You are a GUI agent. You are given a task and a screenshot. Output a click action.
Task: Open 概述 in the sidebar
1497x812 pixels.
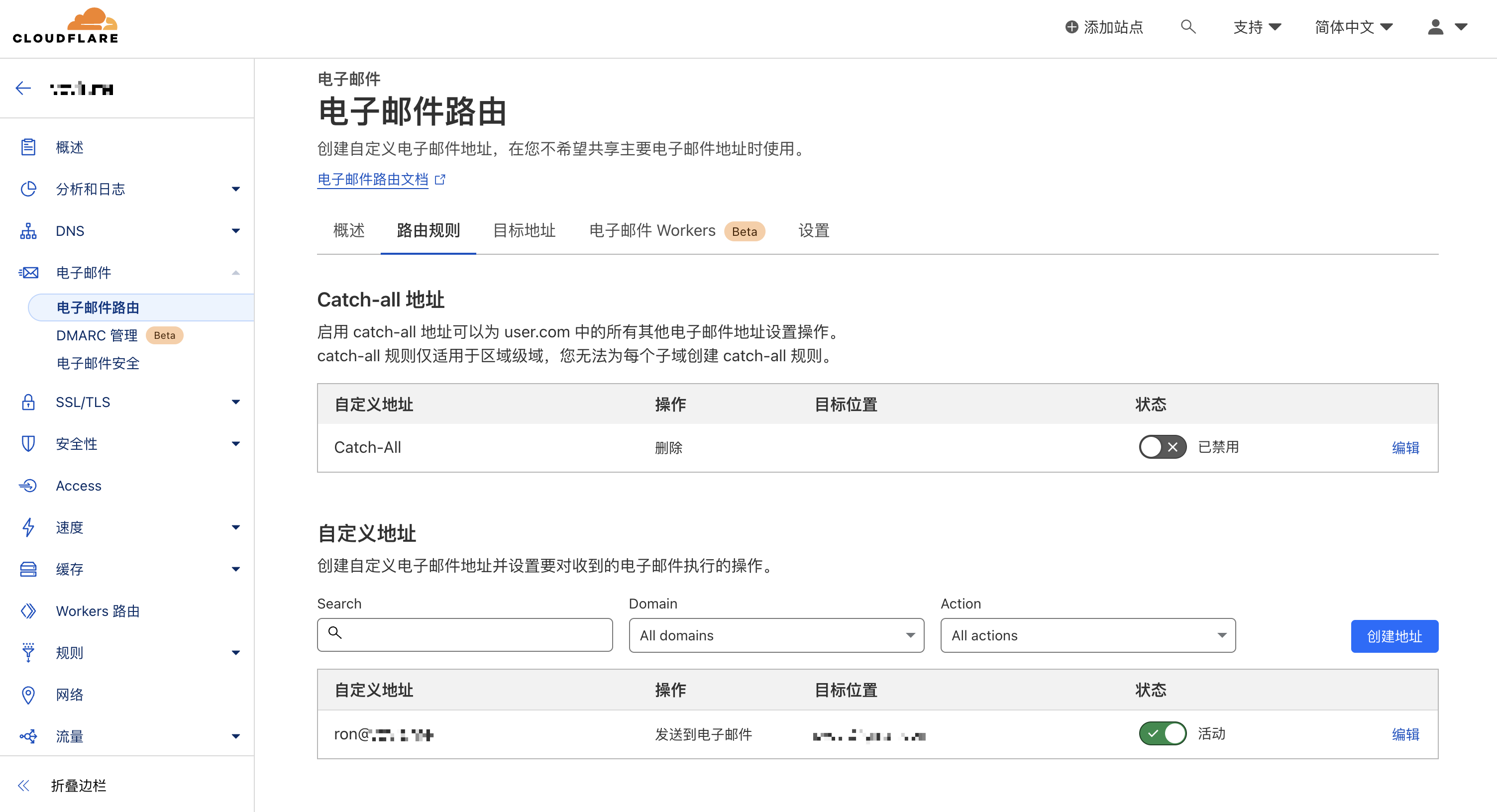click(x=70, y=147)
